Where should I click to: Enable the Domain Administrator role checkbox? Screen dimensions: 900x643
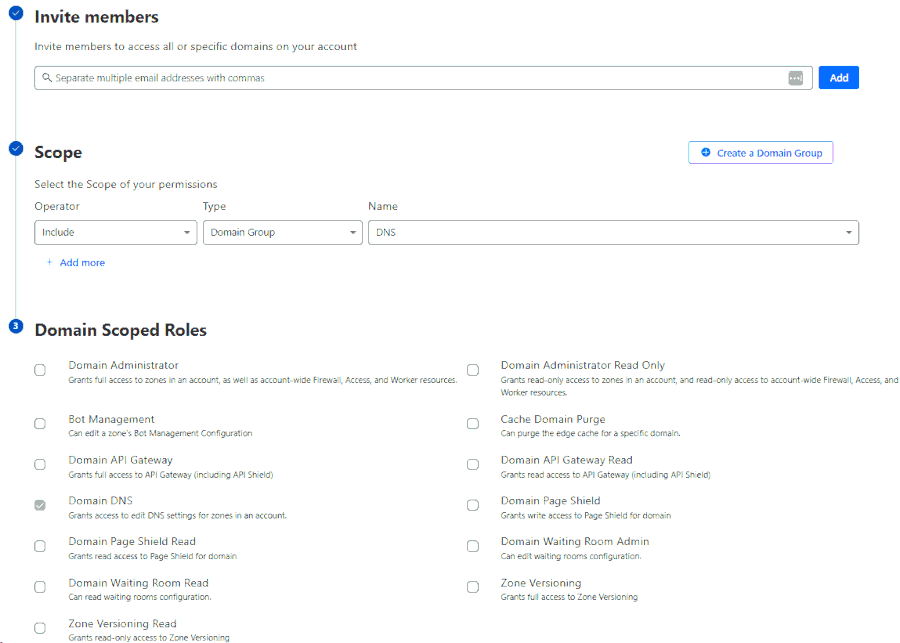pyautogui.click(x=40, y=370)
